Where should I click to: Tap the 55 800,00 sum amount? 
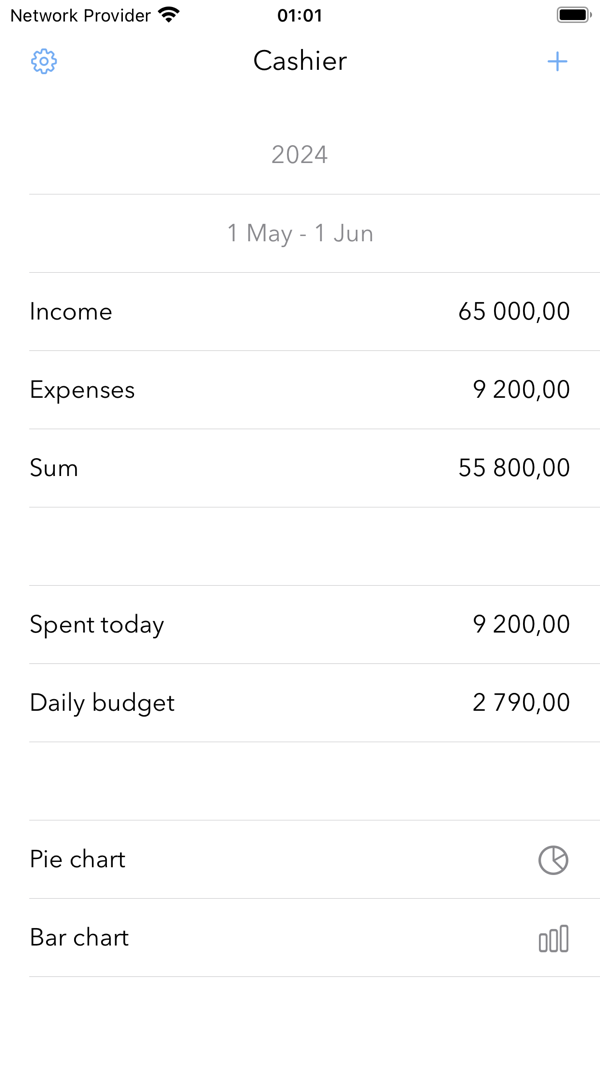(514, 468)
